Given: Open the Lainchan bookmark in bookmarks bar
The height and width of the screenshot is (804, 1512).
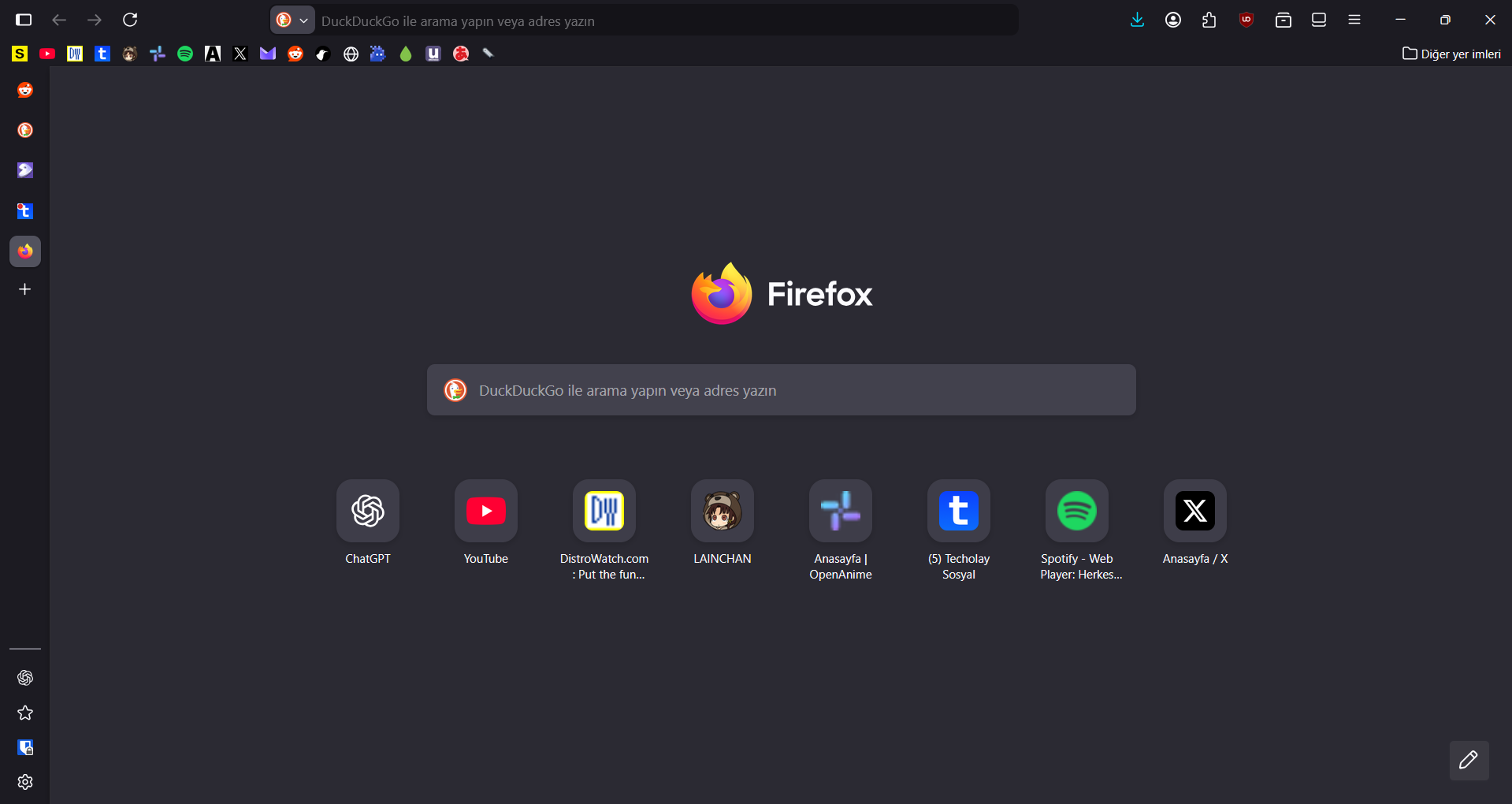Looking at the screenshot, I should (130, 54).
